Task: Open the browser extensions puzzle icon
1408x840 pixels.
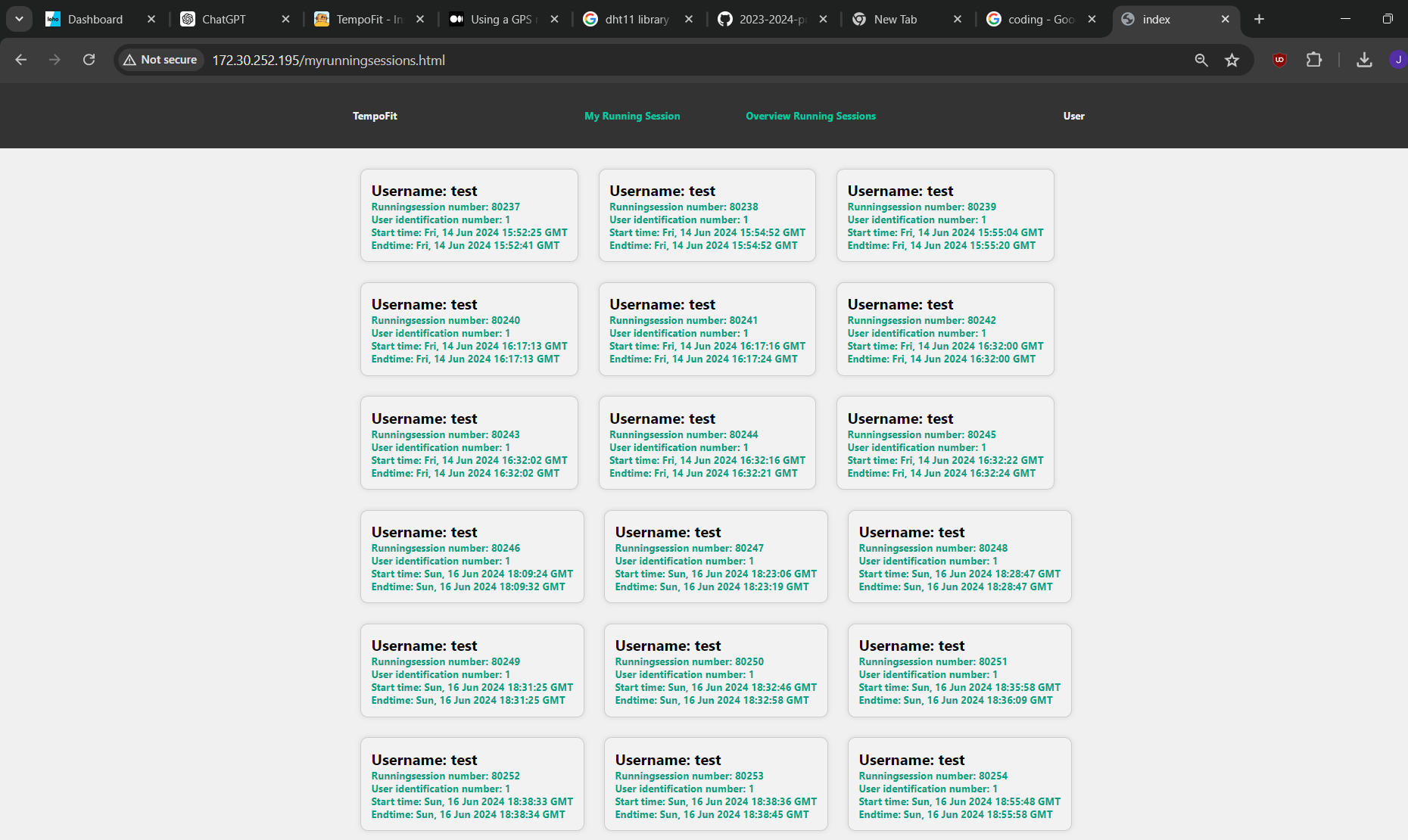Action: pos(1314,60)
